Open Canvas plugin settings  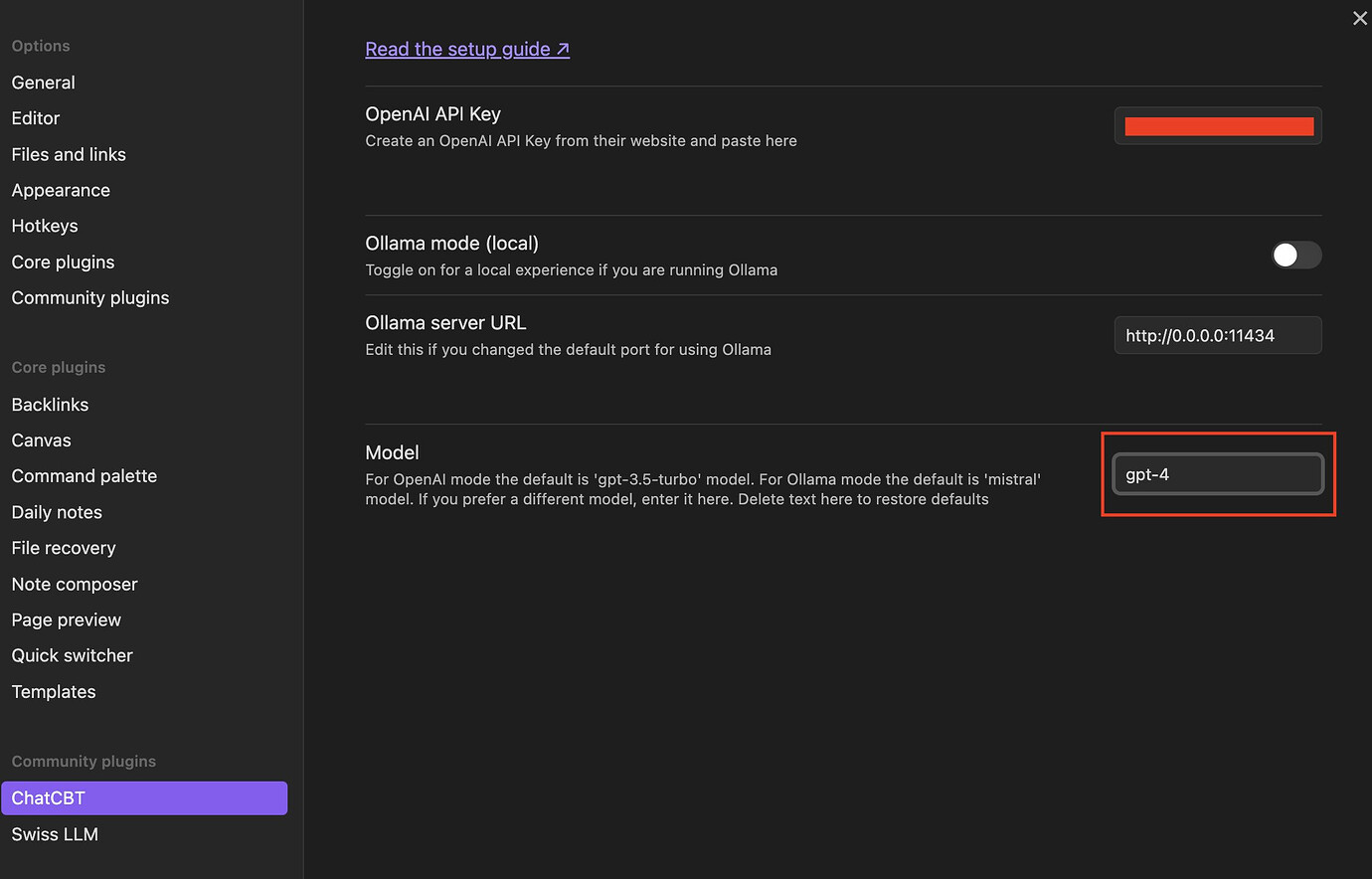pyautogui.click(x=42, y=440)
